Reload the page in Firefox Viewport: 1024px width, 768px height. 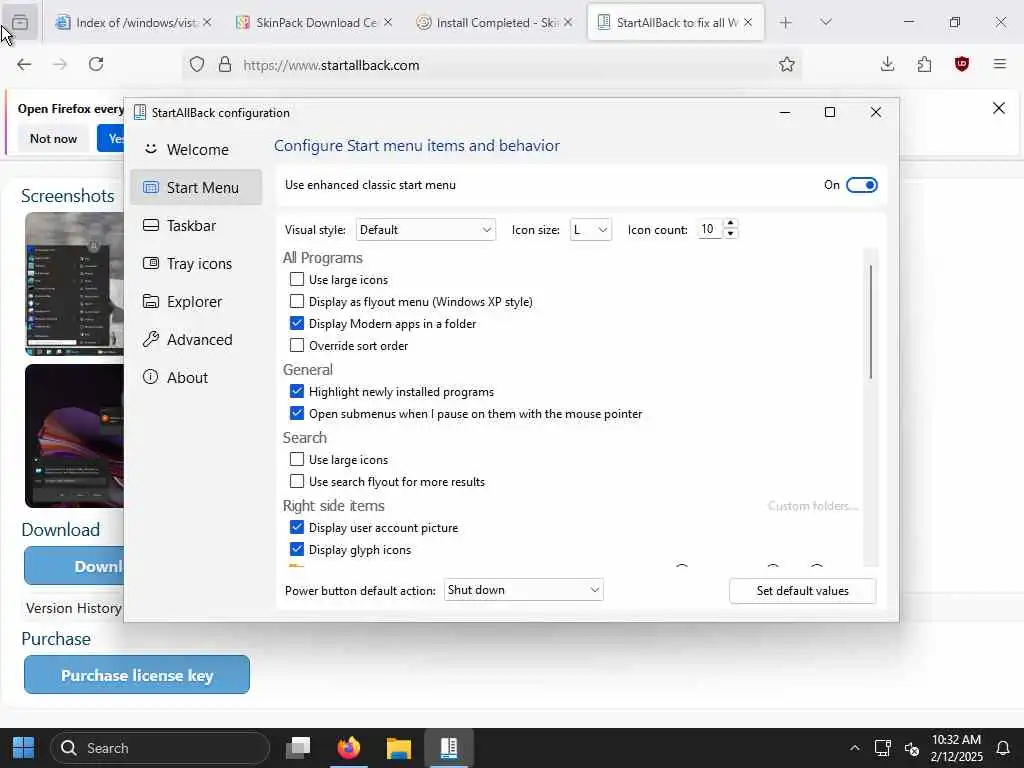point(96,64)
